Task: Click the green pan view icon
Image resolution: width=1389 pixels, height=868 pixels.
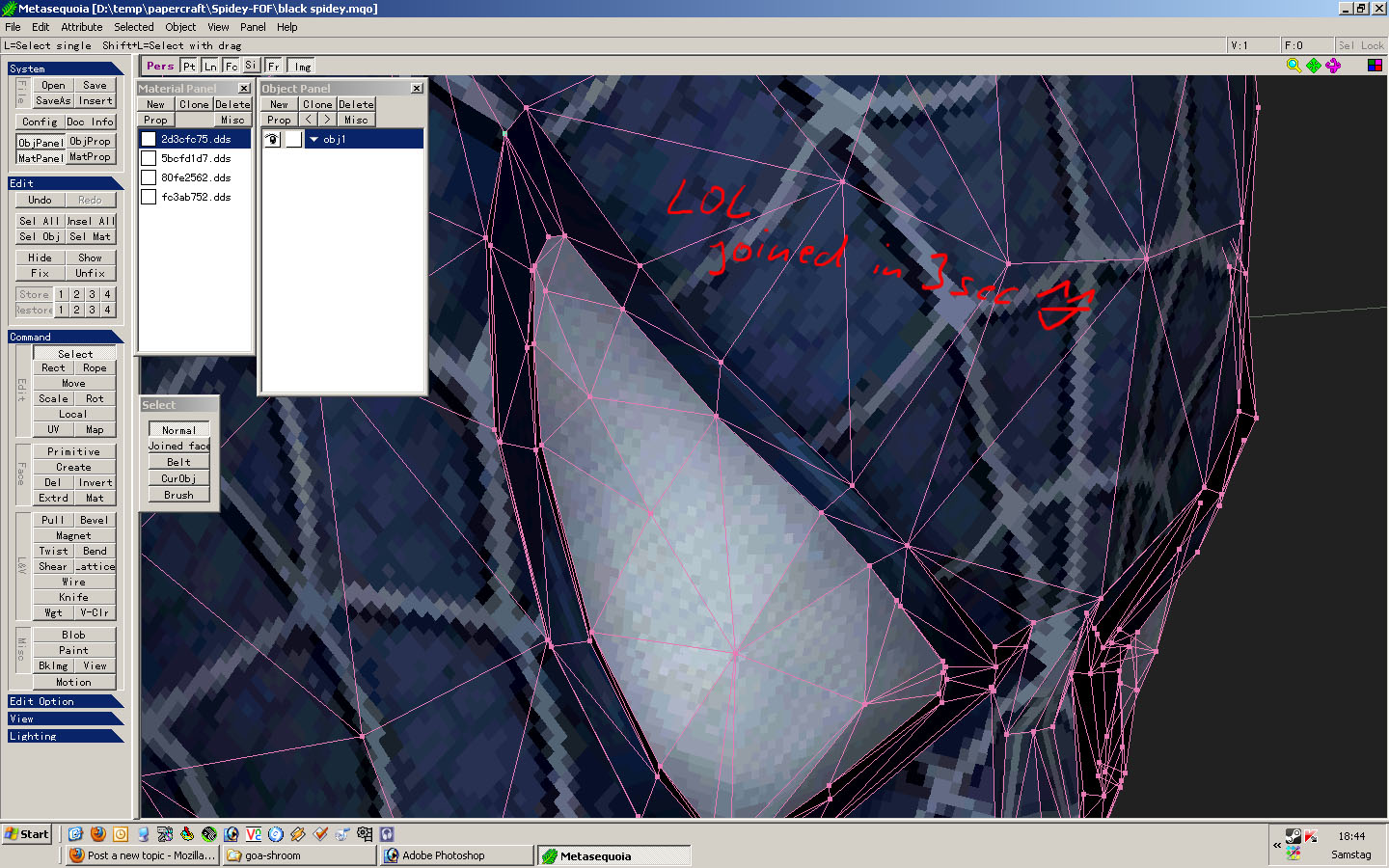Action: (x=1314, y=66)
